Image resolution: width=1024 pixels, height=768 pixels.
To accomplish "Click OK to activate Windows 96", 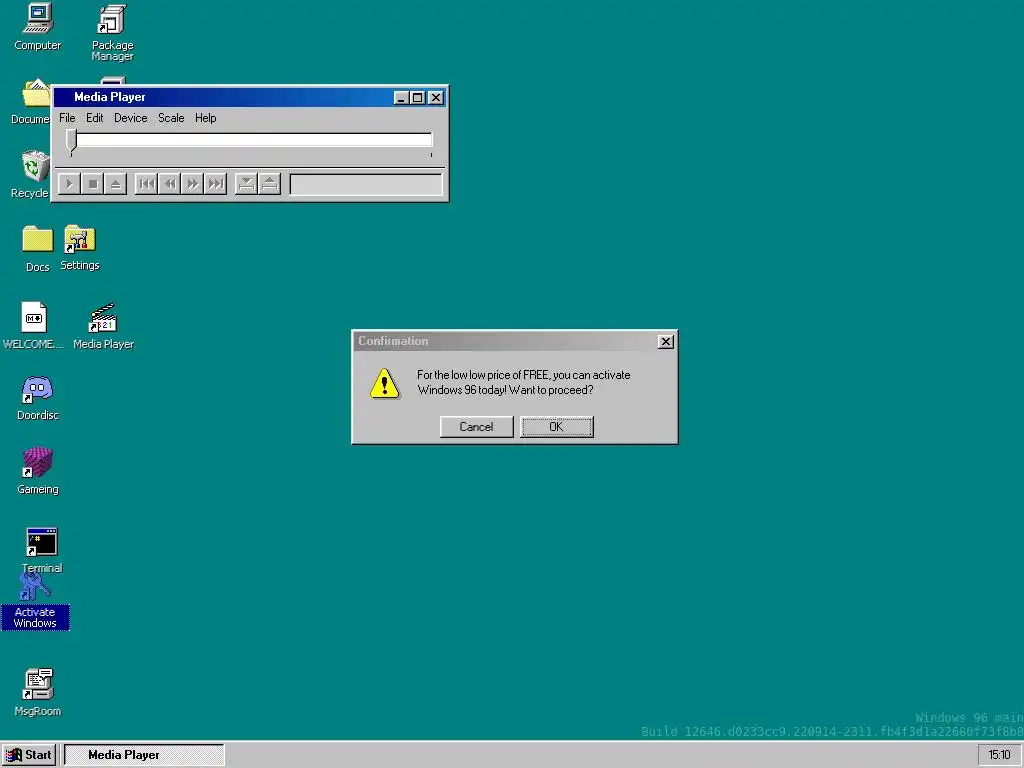I will 557,426.
